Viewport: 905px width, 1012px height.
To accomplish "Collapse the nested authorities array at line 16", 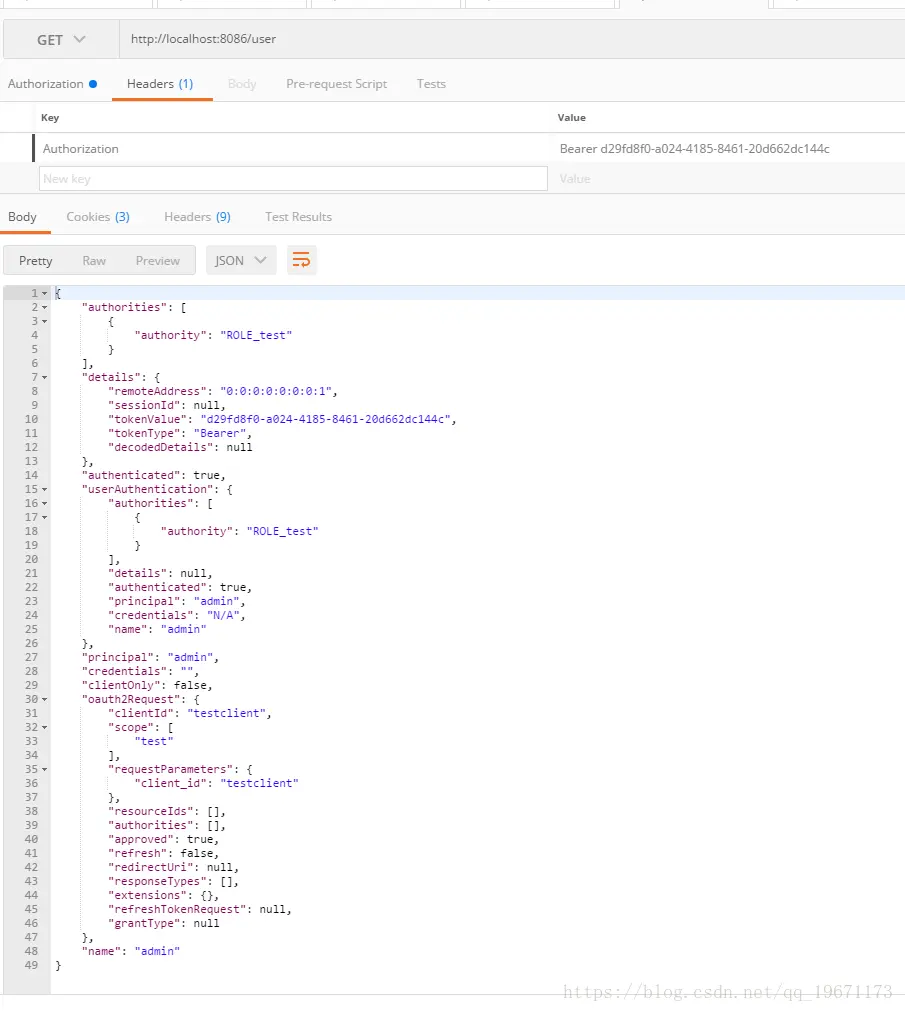I will pos(45,503).
